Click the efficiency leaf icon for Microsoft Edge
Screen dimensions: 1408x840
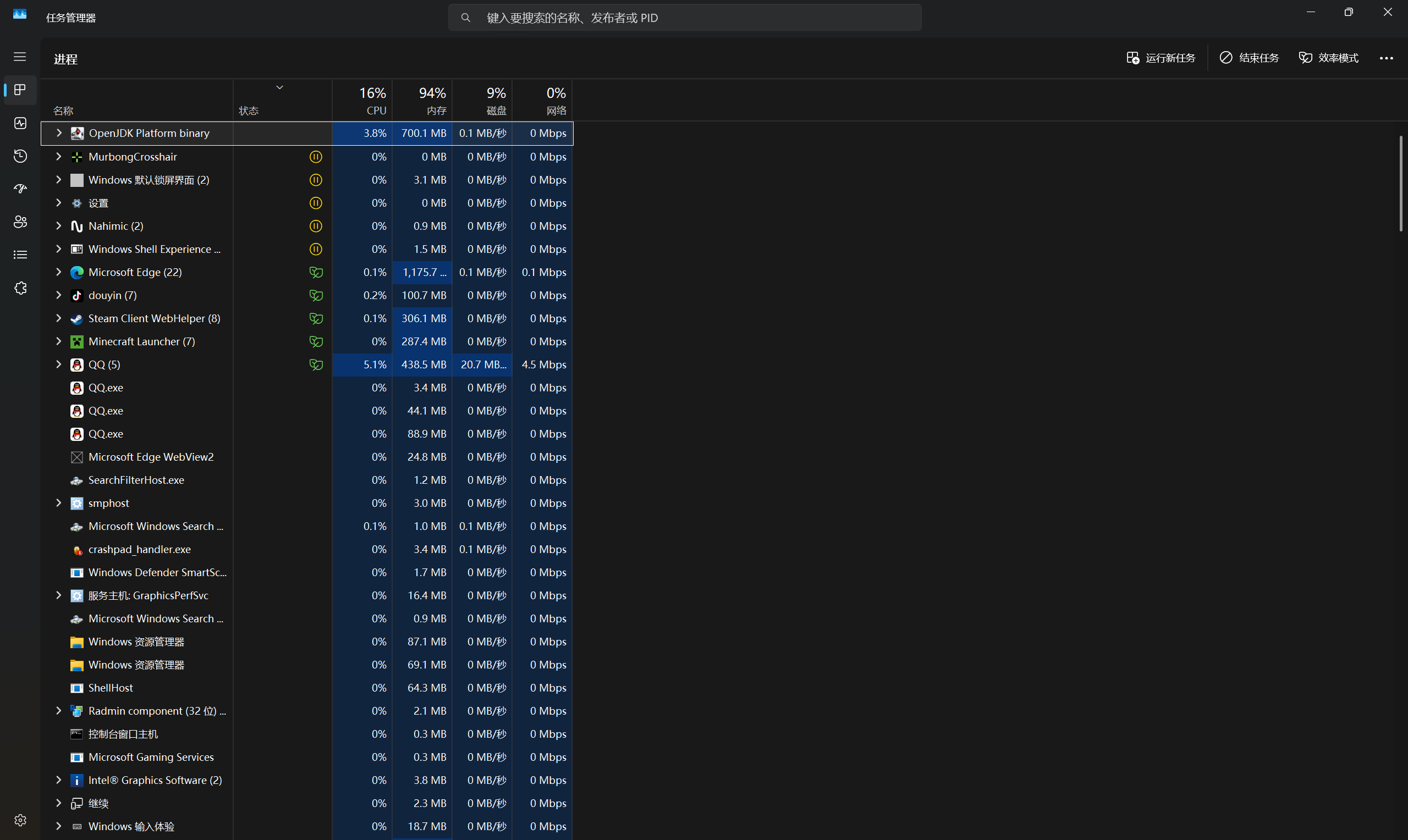316,272
